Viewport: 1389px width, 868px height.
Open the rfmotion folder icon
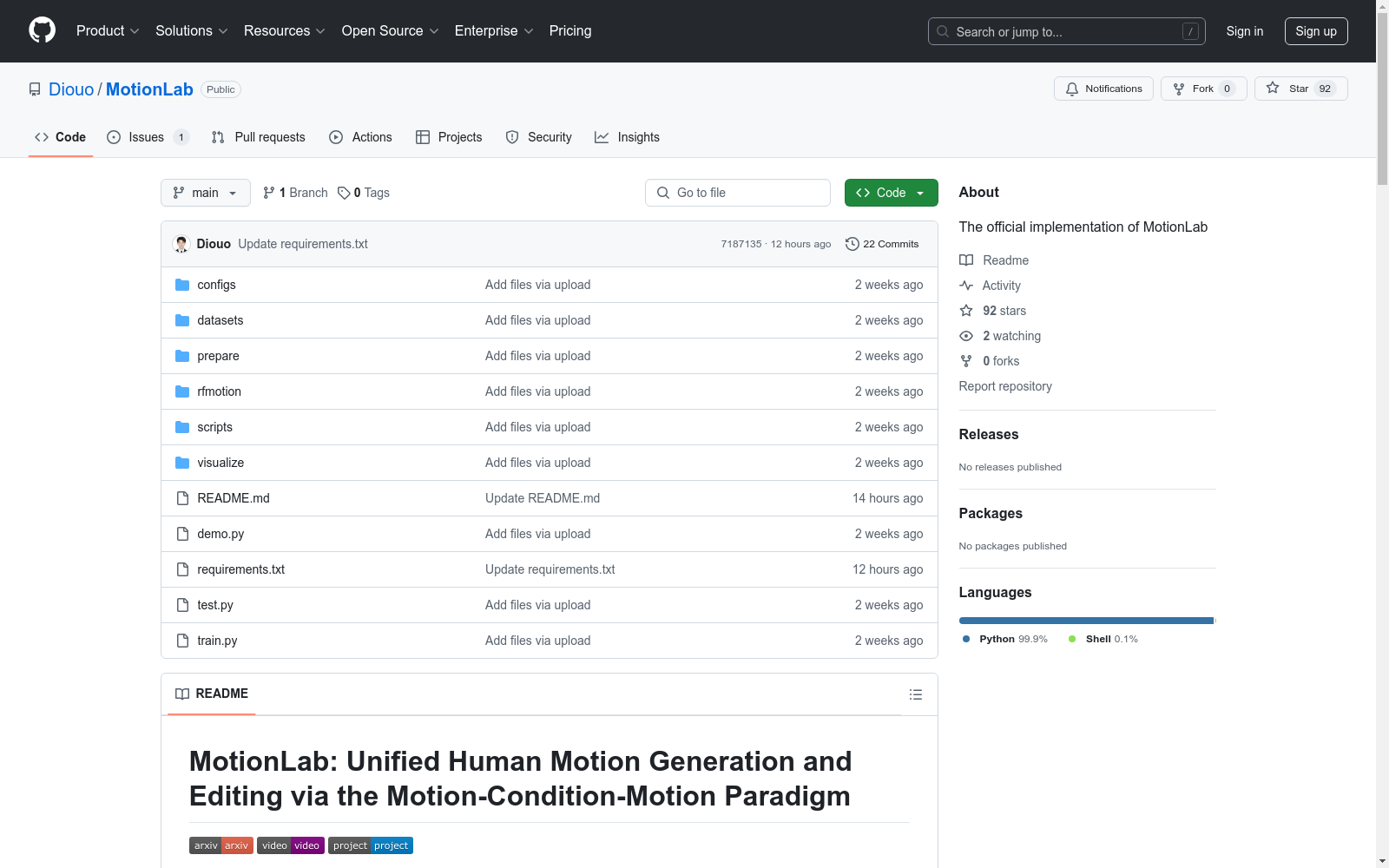tap(182, 391)
